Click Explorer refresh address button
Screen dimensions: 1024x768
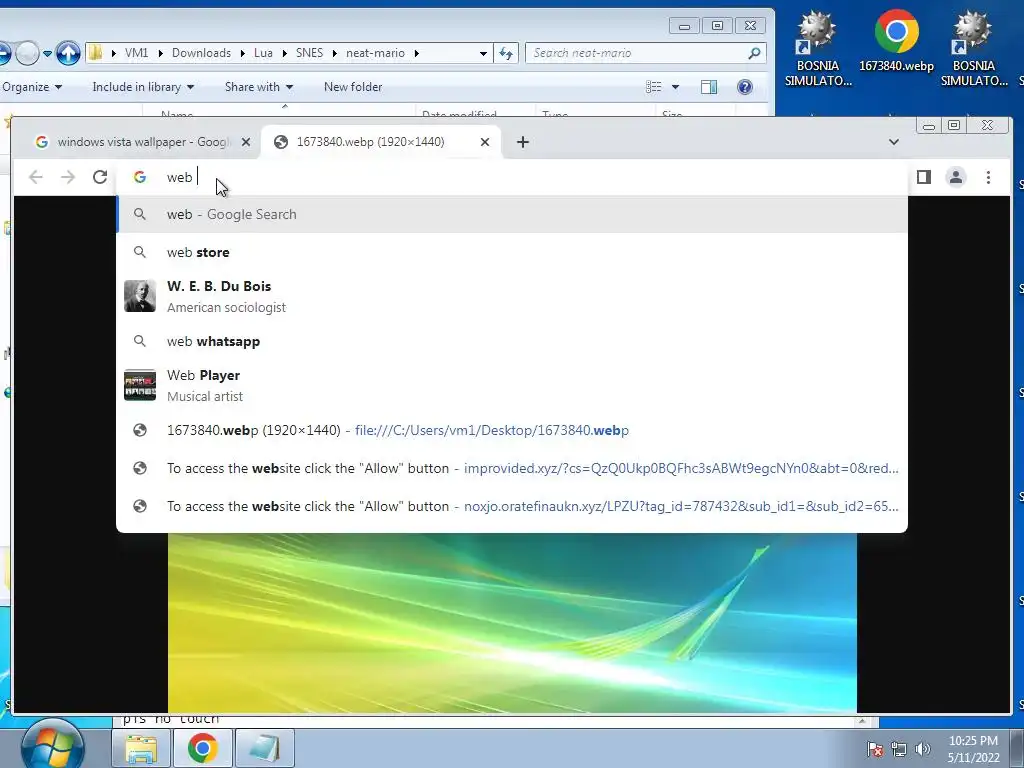point(505,53)
